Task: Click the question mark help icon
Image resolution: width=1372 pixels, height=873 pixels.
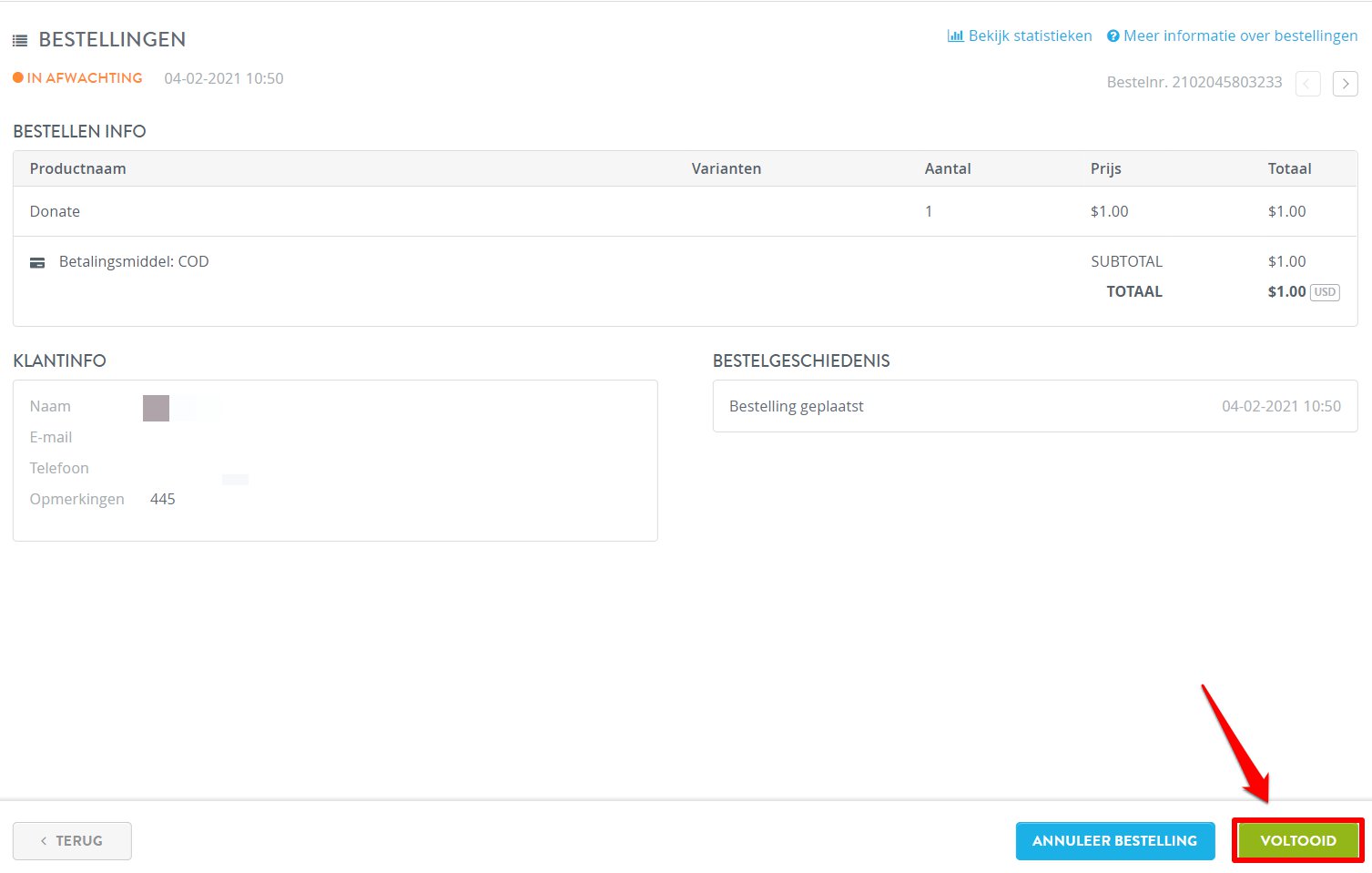Action: click(1113, 36)
